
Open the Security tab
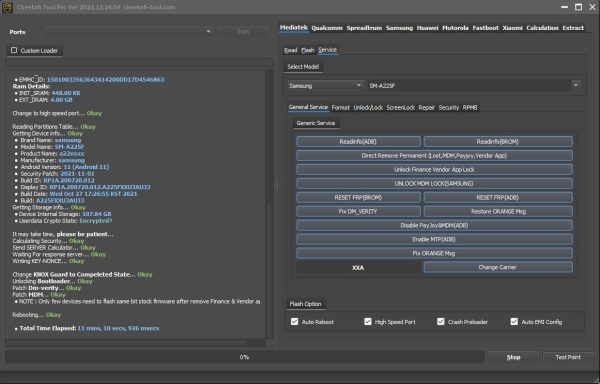[449, 107]
